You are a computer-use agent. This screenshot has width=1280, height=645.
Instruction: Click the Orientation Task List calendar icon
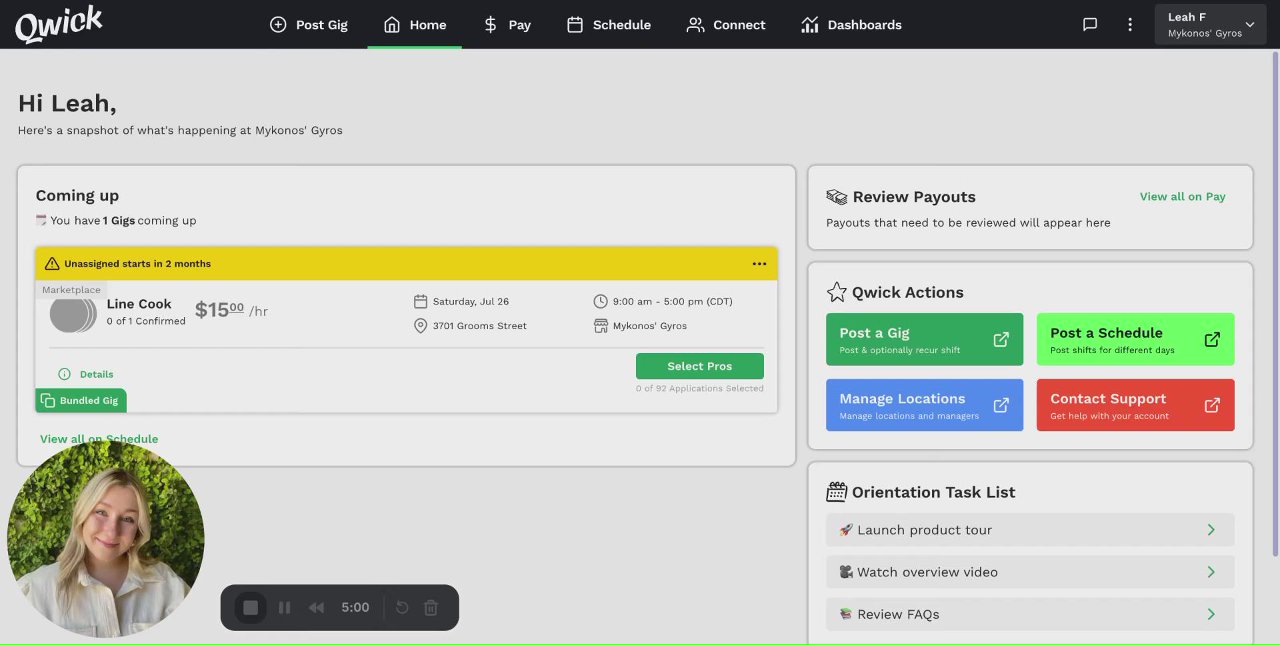pos(837,492)
